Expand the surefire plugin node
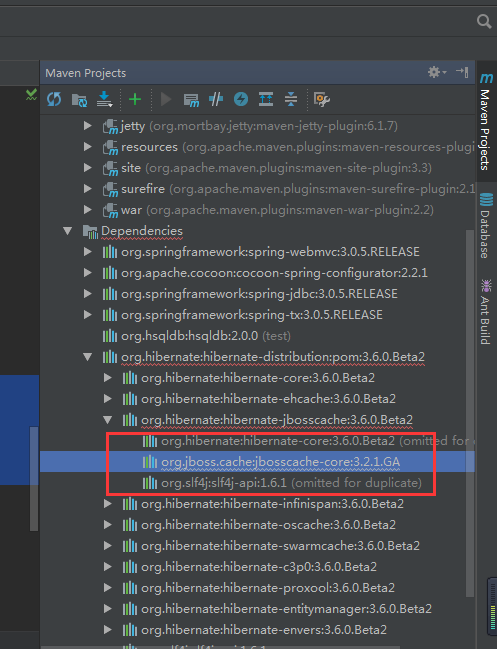Viewport: 497px width, 649px height. (x=87, y=189)
